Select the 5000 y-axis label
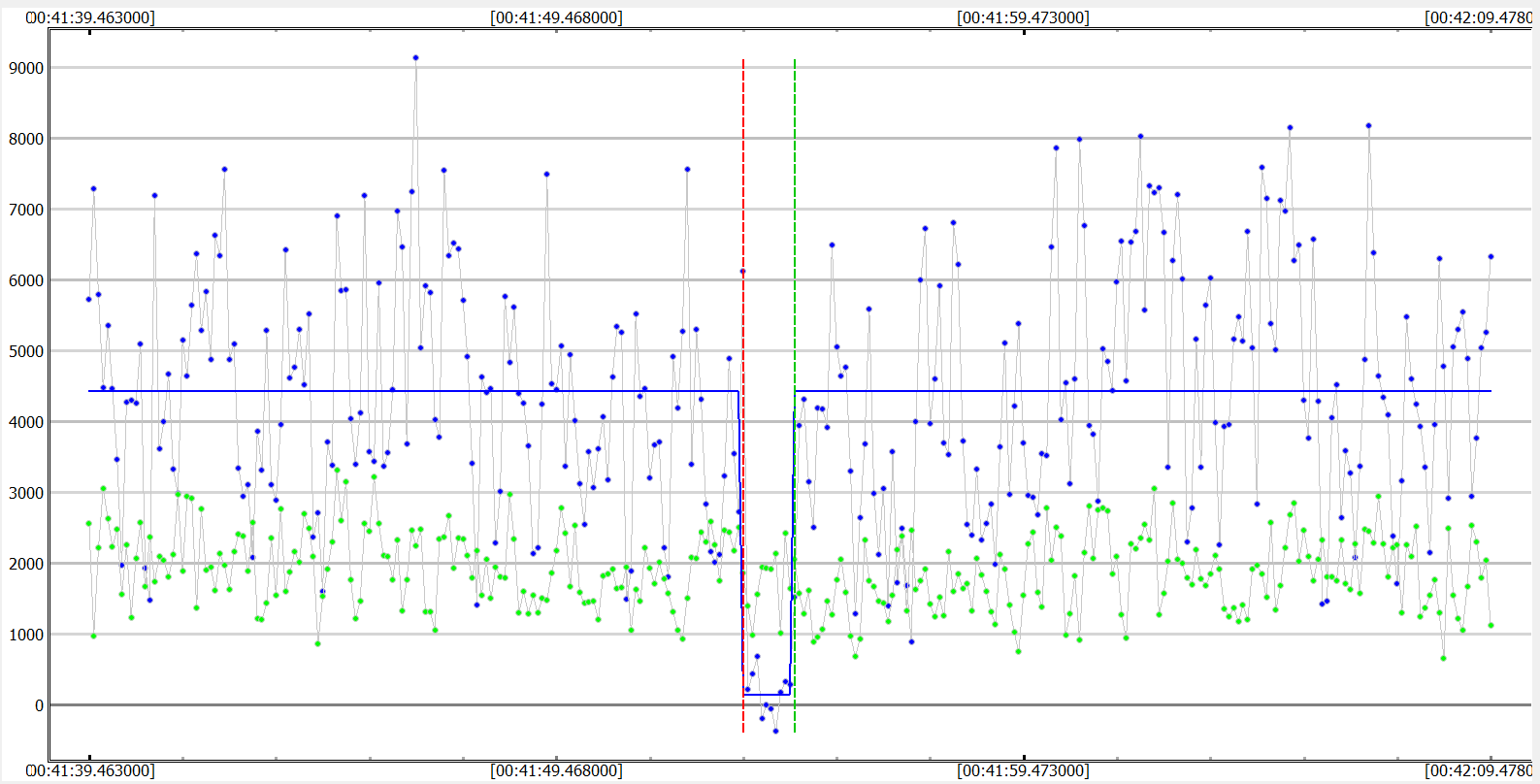The image size is (1540, 784). (x=26, y=352)
